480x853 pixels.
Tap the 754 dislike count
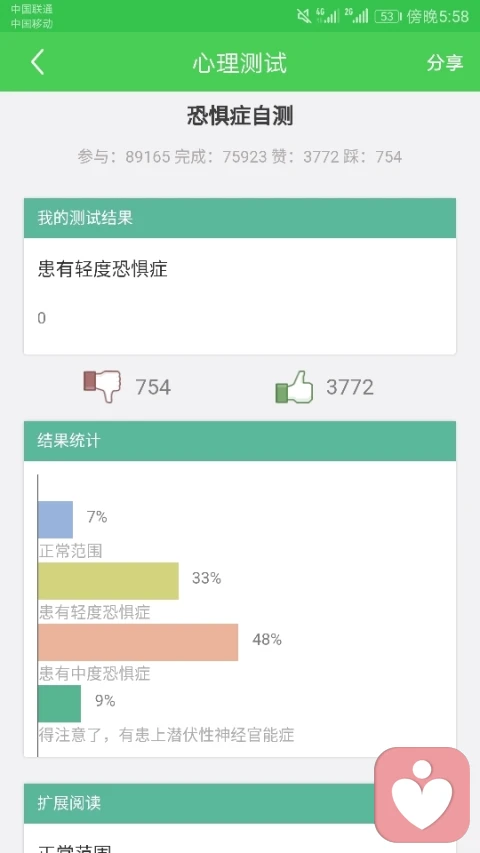coord(153,387)
